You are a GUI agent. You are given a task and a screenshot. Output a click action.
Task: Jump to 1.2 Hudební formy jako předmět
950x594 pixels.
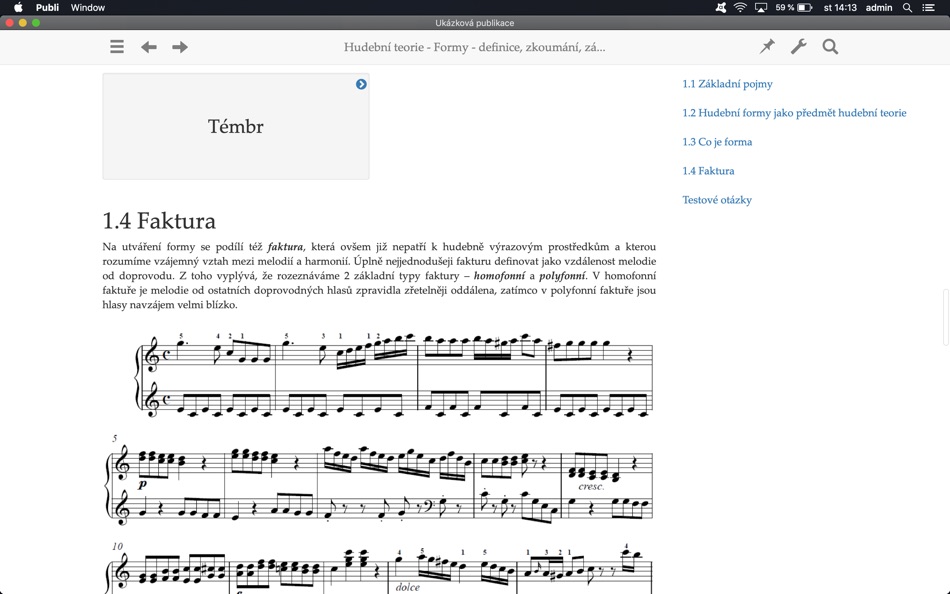(794, 113)
